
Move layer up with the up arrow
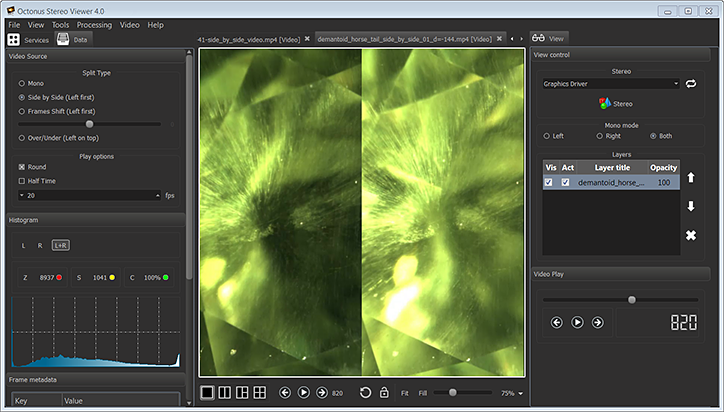tap(690, 176)
